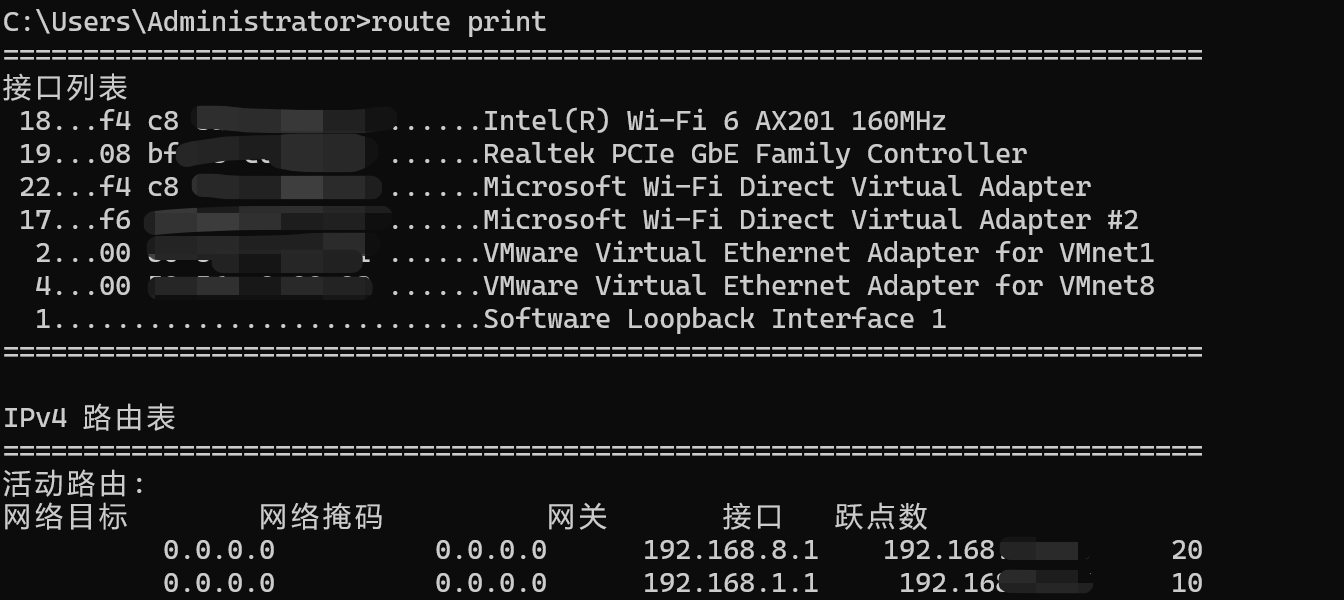Click the Wi-Fi Direct Virtual Adapter #2 entry
Screen dimensions: 1344x600
[810, 220]
